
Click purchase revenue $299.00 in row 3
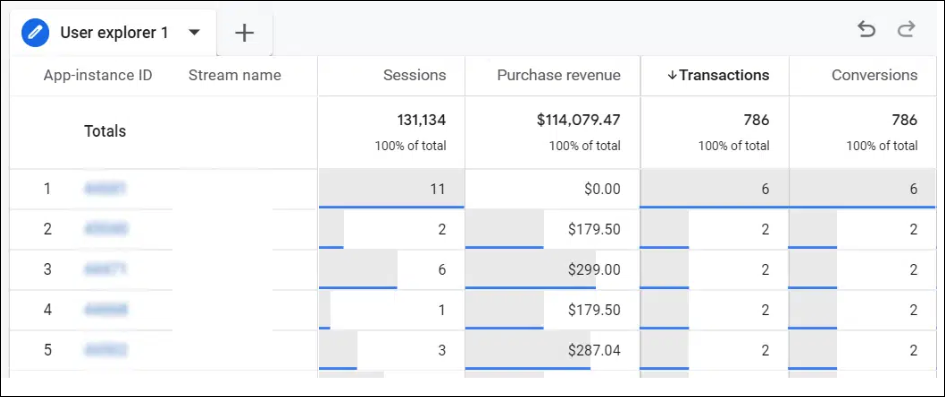tap(594, 270)
